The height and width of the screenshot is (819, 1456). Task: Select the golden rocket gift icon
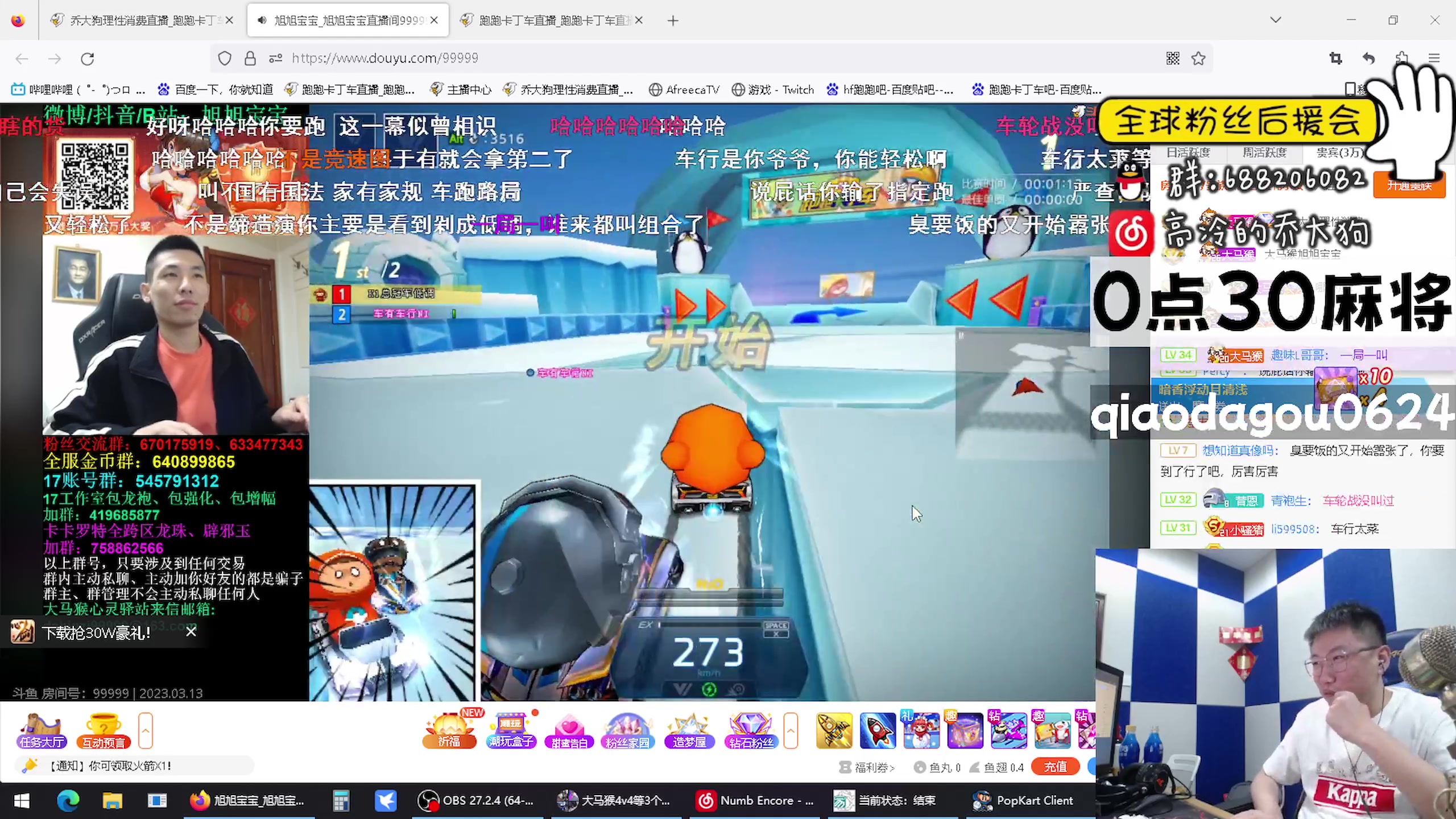(834, 730)
